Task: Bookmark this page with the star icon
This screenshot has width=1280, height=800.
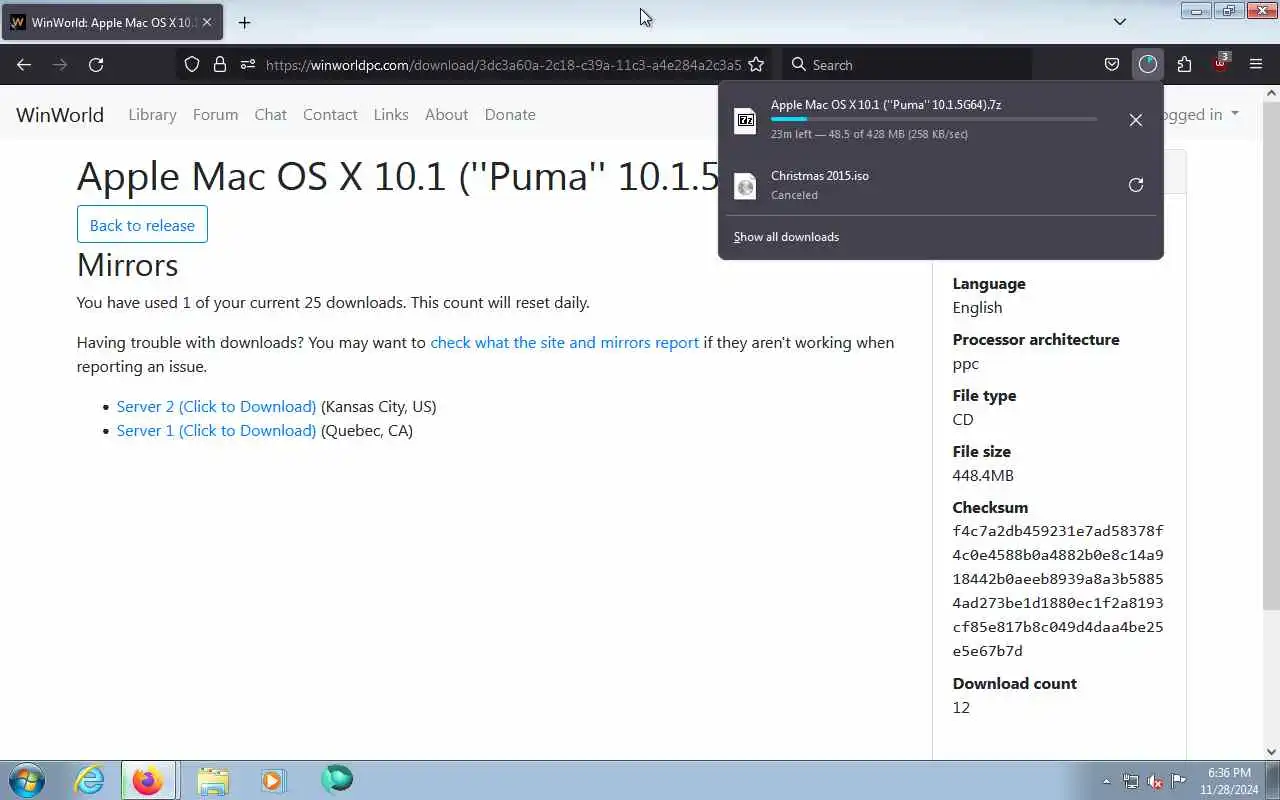Action: 756,64
